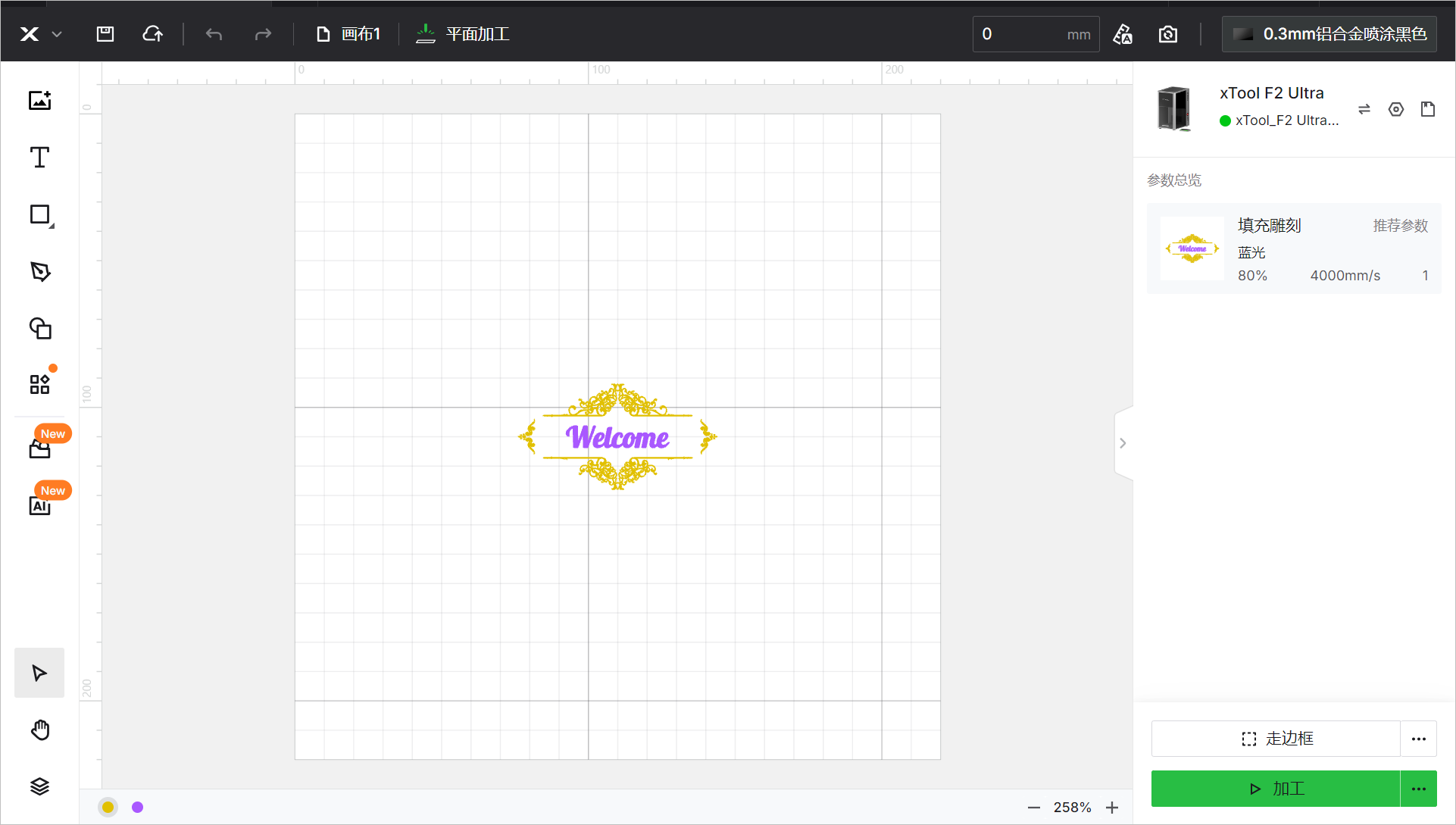1456x825 pixels.
Task: Open more options beside 走边框
Action: 1419,739
